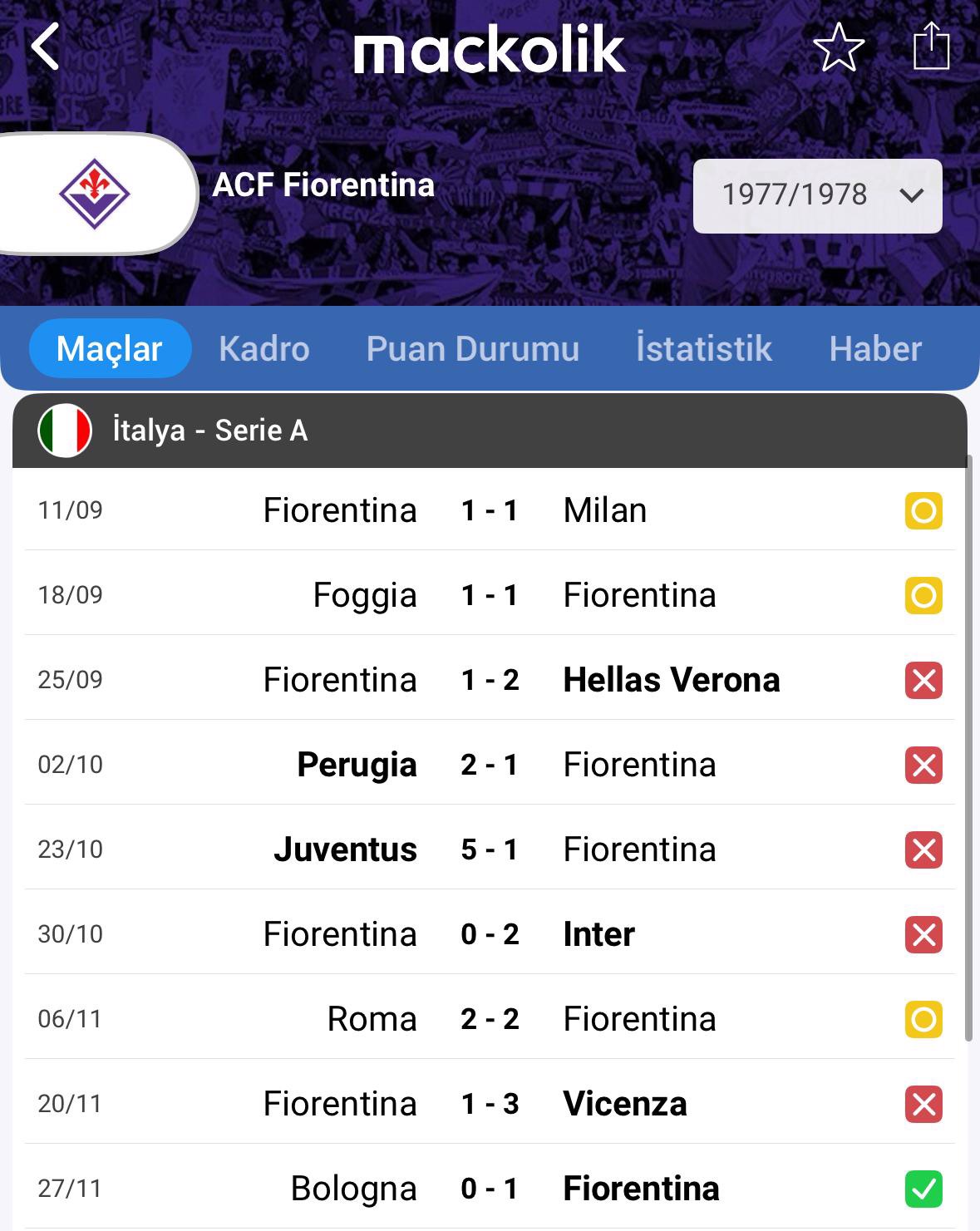The height and width of the screenshot is (1231, 980).
Task: Open the İtalya - Serie A league header
Action: (209, 431)
